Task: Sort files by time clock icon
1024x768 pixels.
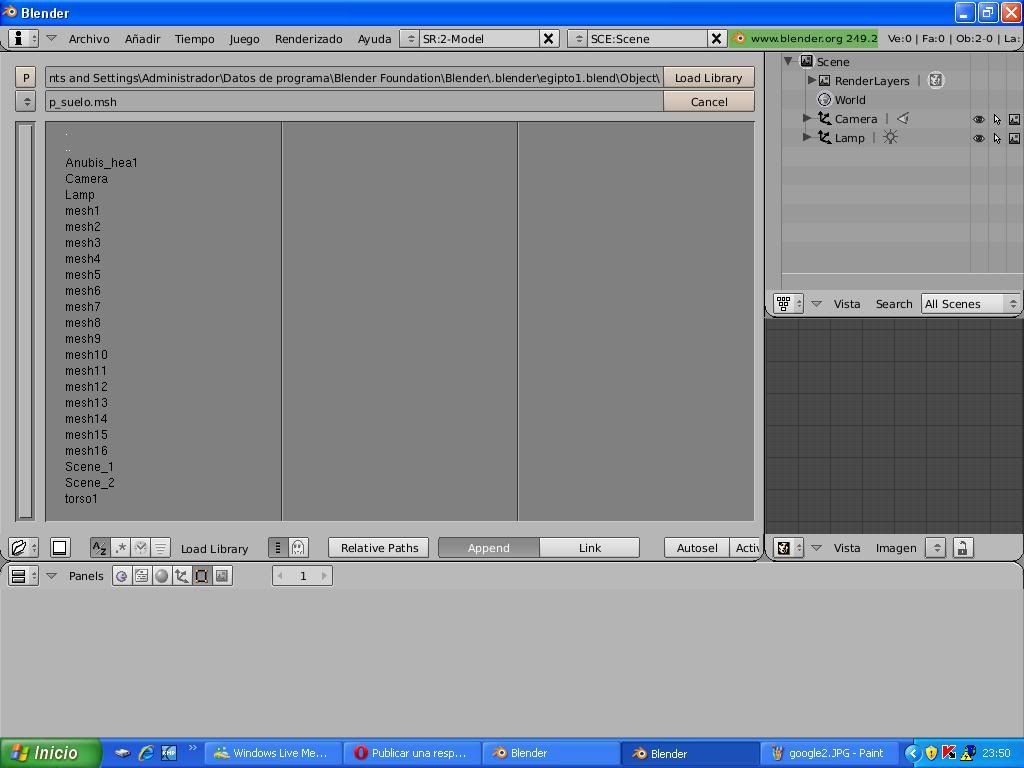Action: (x=140, y=547)
